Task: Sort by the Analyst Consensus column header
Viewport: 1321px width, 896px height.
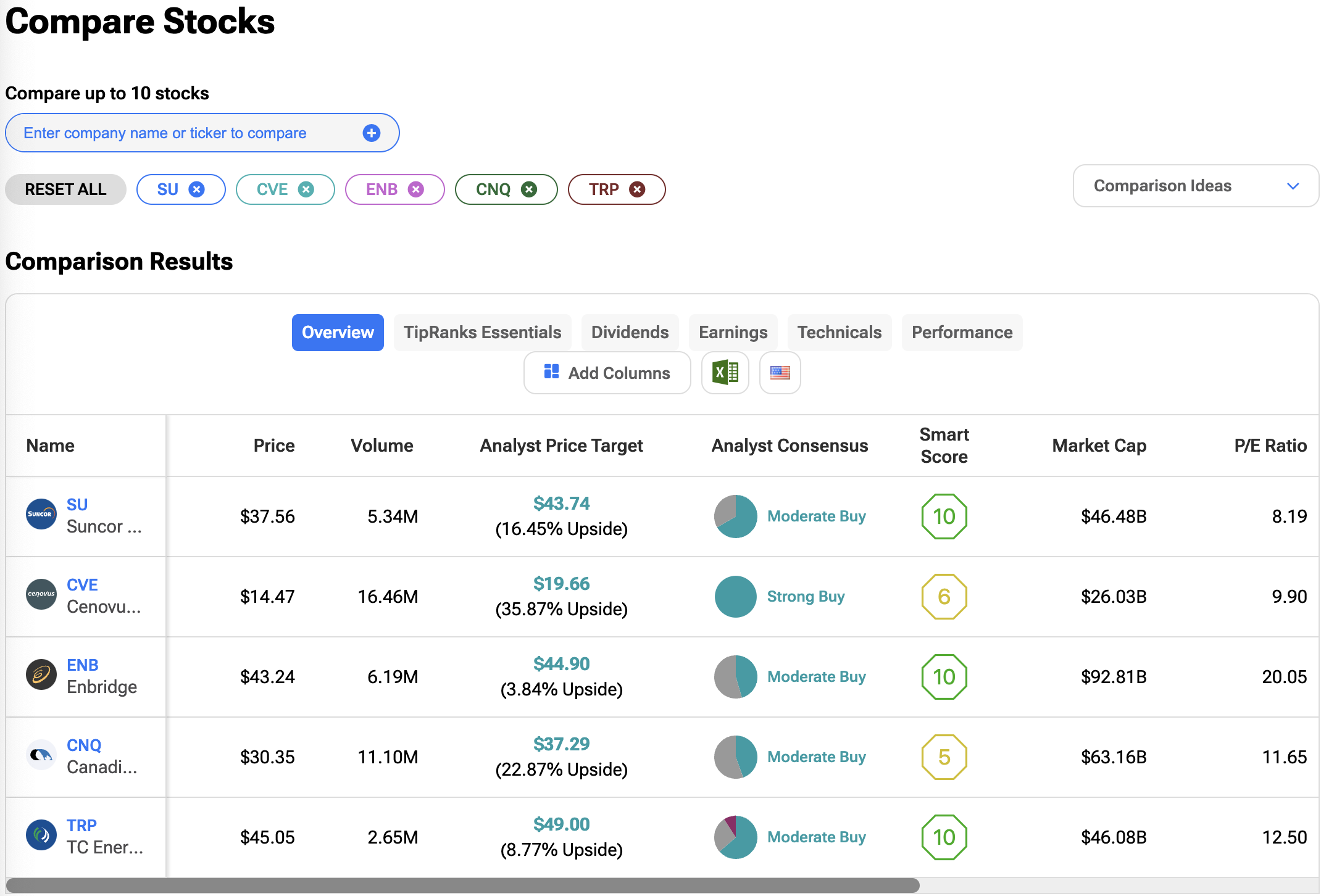Action: tap(790, 446)
